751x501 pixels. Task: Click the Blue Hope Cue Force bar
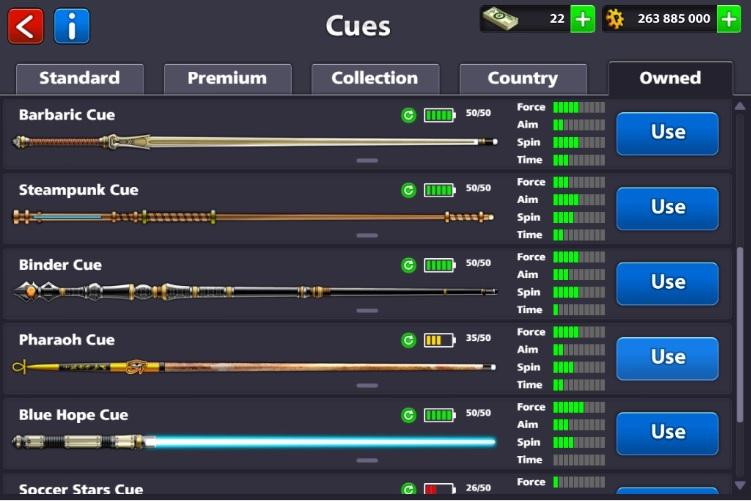(579, 407)
